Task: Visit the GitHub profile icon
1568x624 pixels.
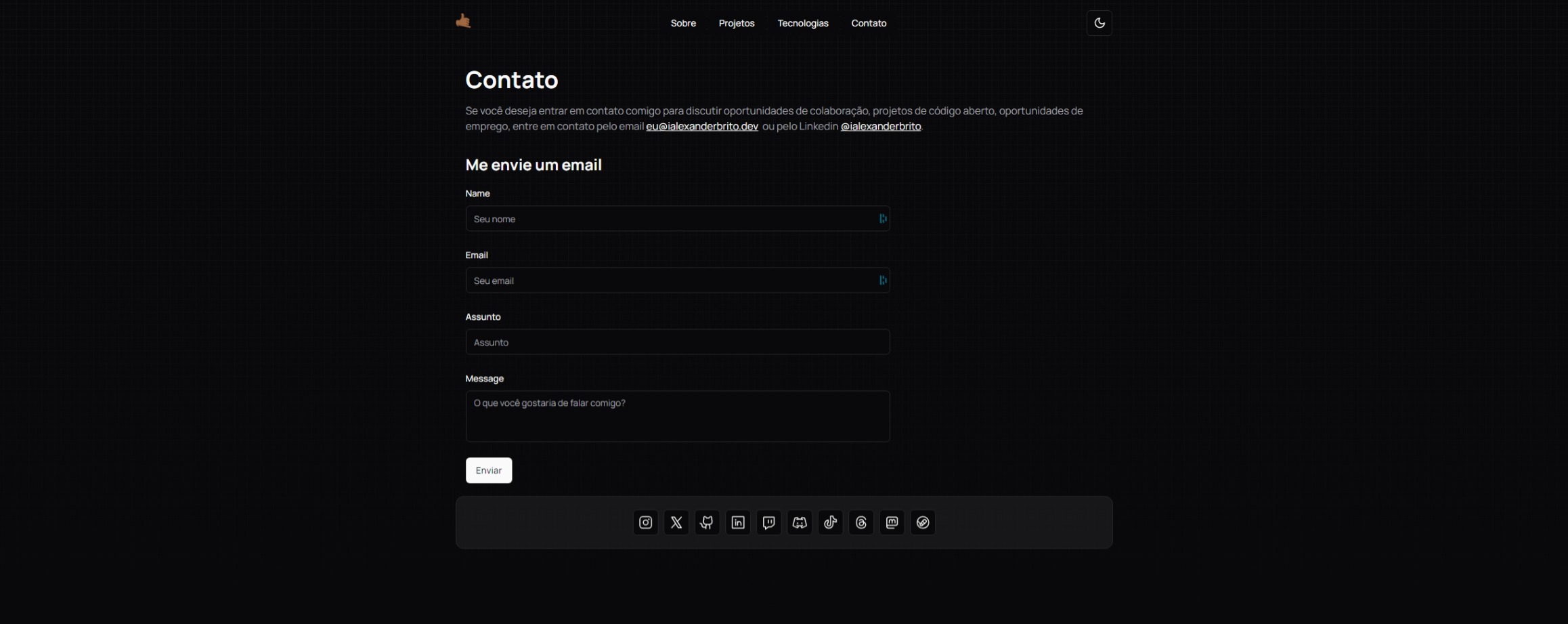Action: (x=707, y=522)
